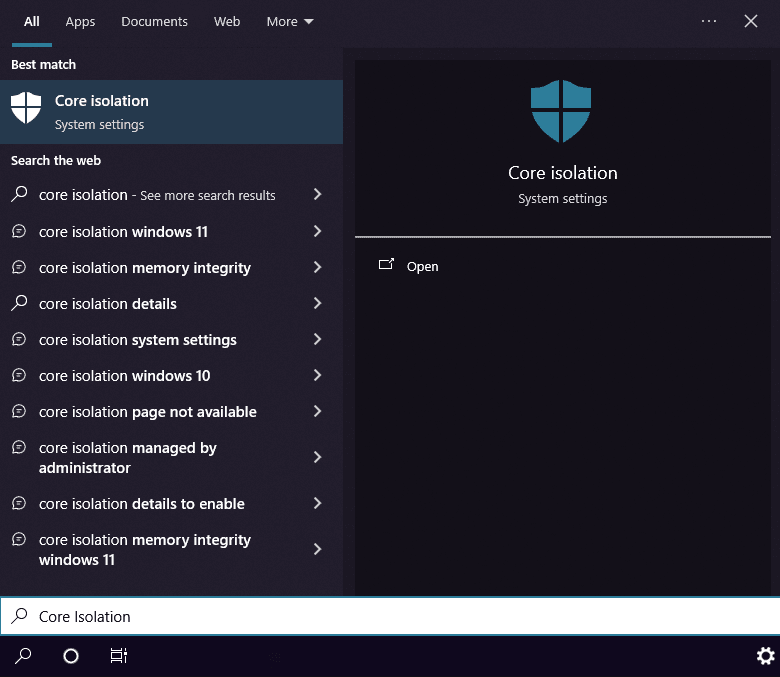The height and width of the screenshot is (677, 780).
Task: Click the large blue shield icon in preview
Action: (x=561, y=111)
